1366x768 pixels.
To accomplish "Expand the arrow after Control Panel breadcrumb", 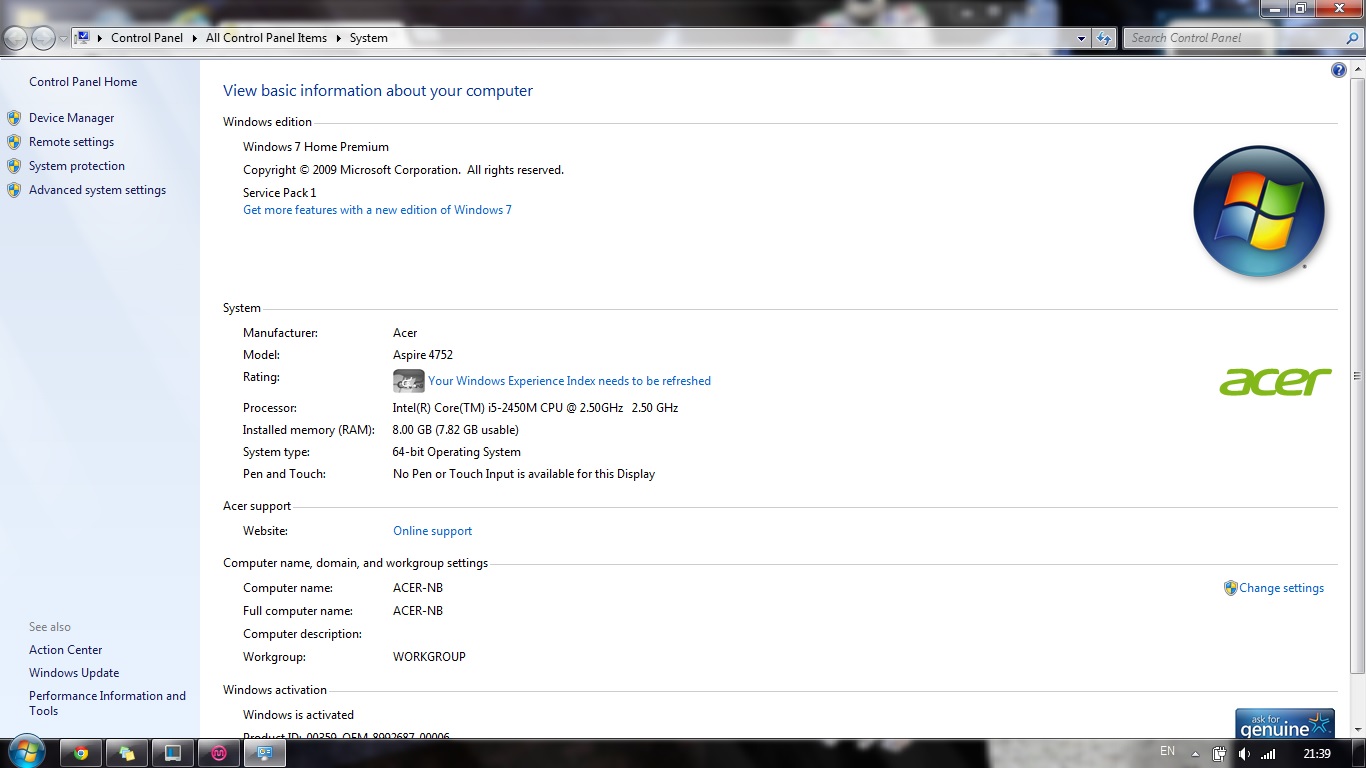I will pos(195,38).
